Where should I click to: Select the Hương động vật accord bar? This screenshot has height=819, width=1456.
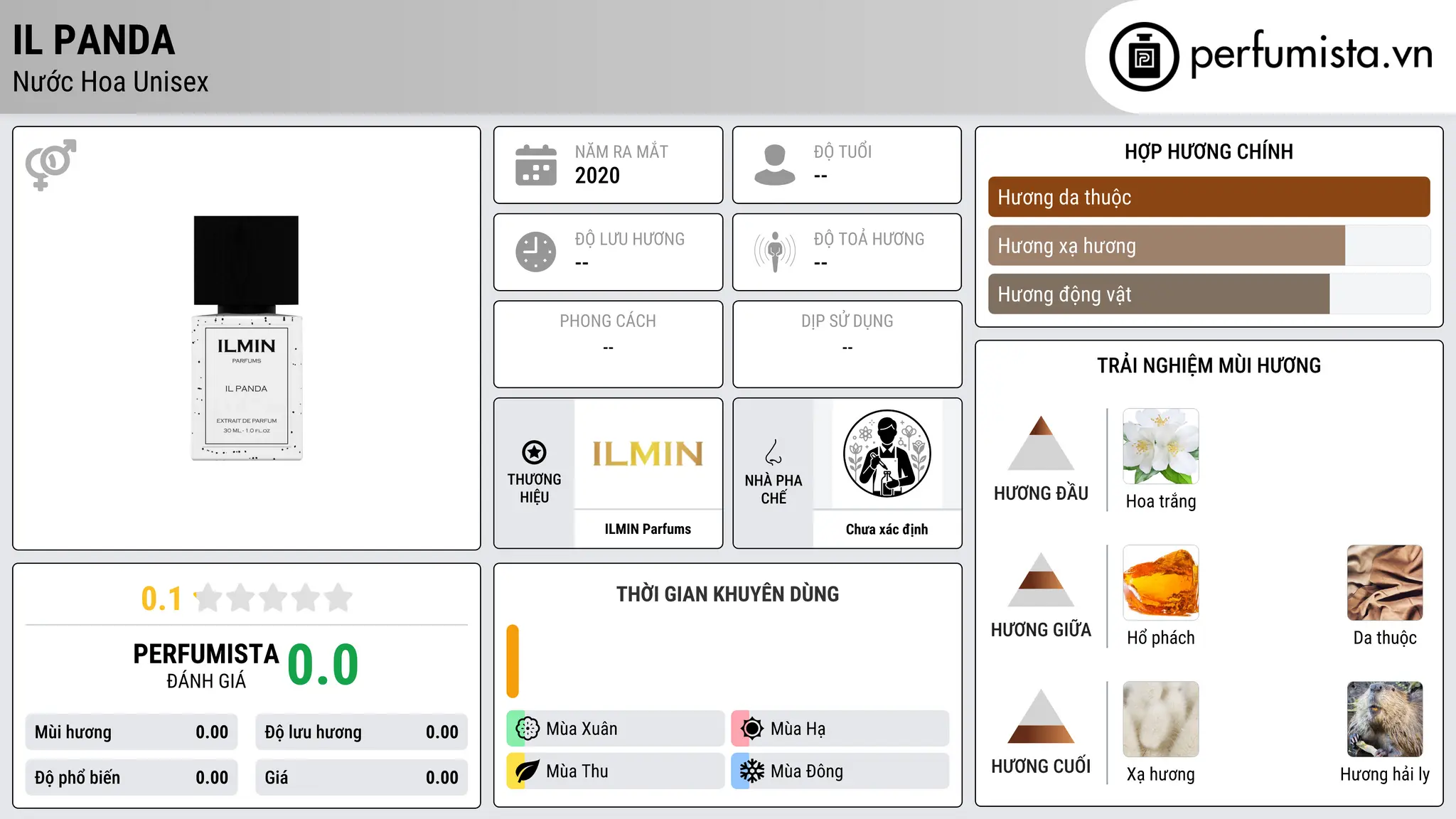click(1209, 294)
